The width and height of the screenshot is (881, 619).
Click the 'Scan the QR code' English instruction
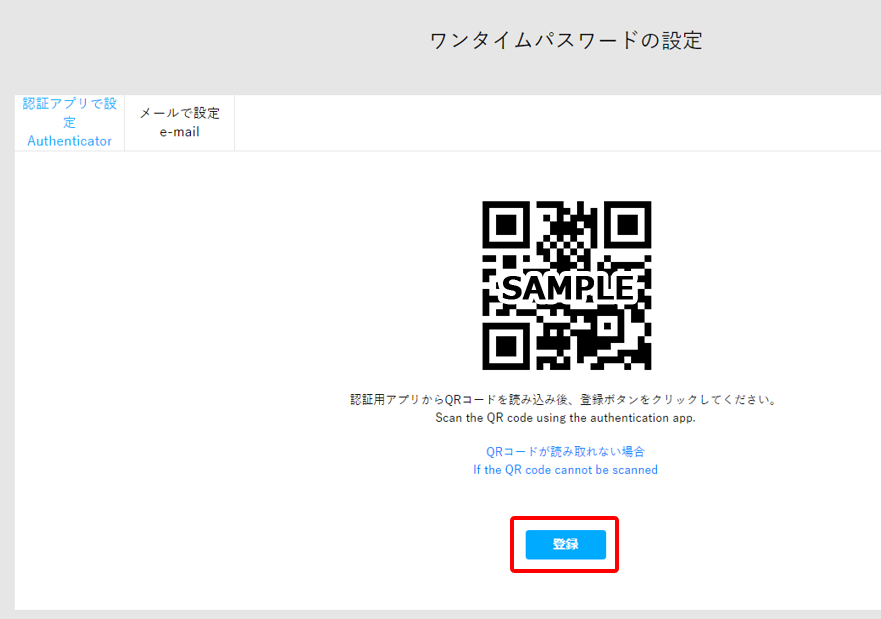point(565,418)
